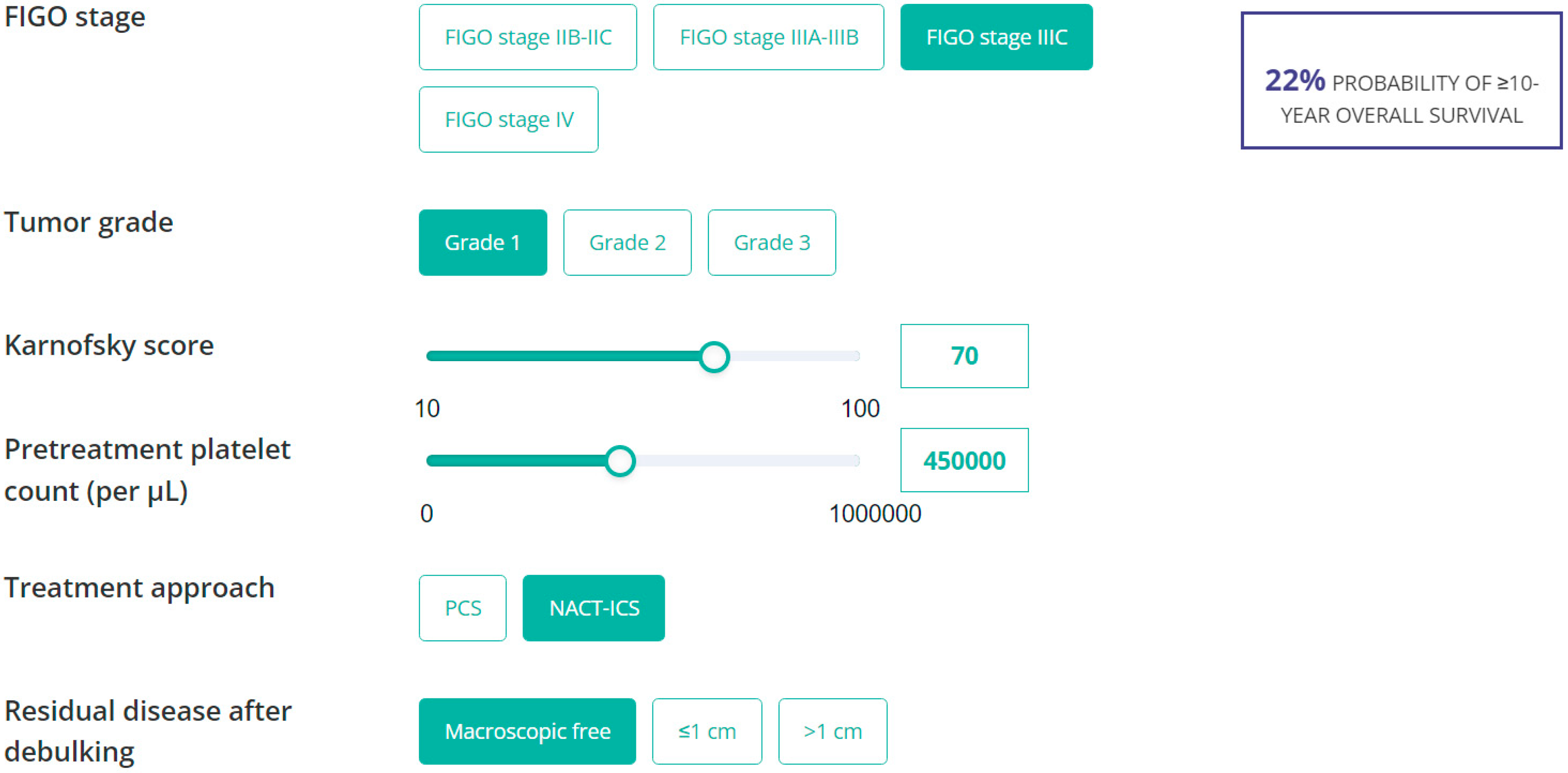Click the 22% survival probability result box
This screenshot has width=1568, height=773.
click(x=1401, y=80)
